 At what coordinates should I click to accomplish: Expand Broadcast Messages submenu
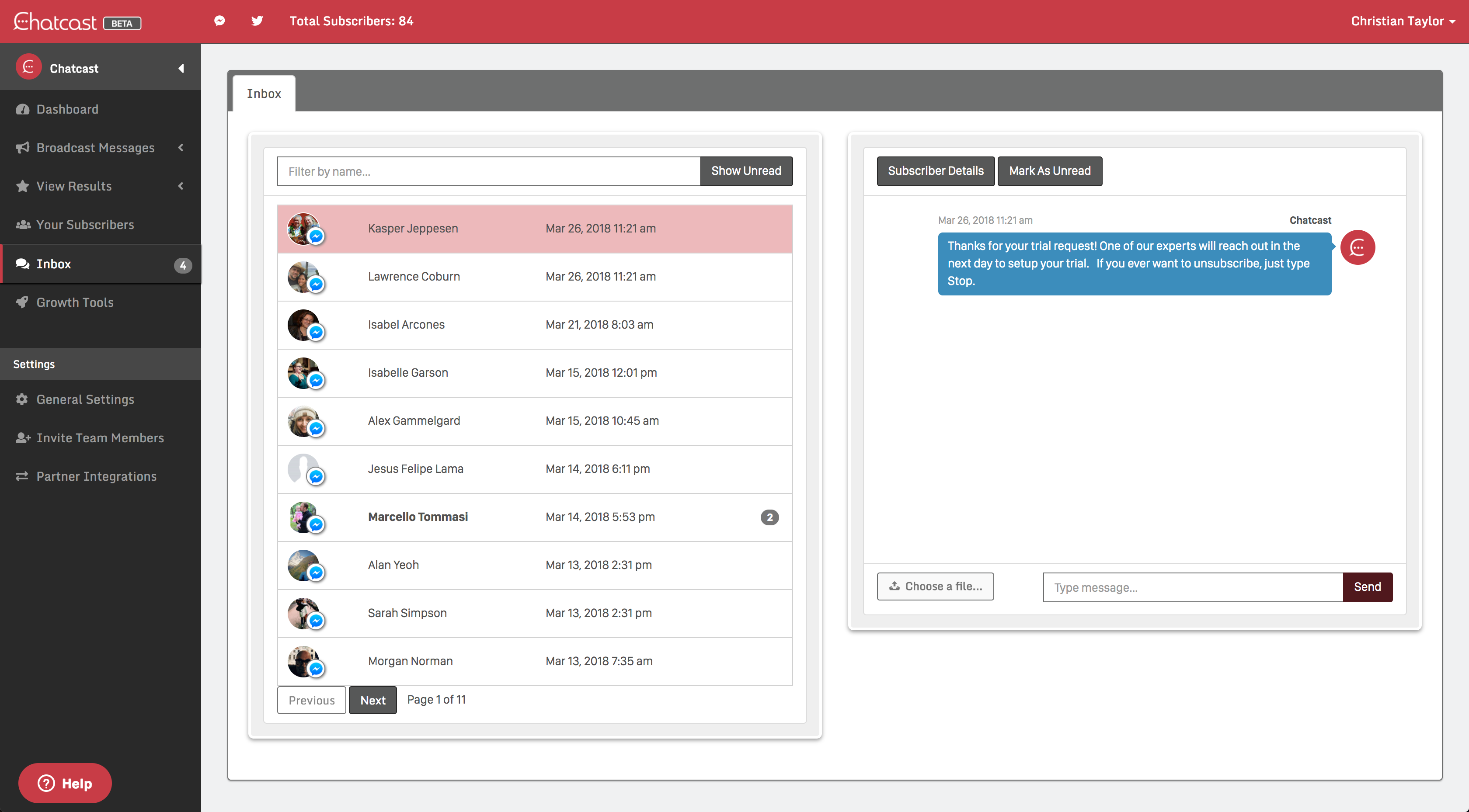(181, 148)
